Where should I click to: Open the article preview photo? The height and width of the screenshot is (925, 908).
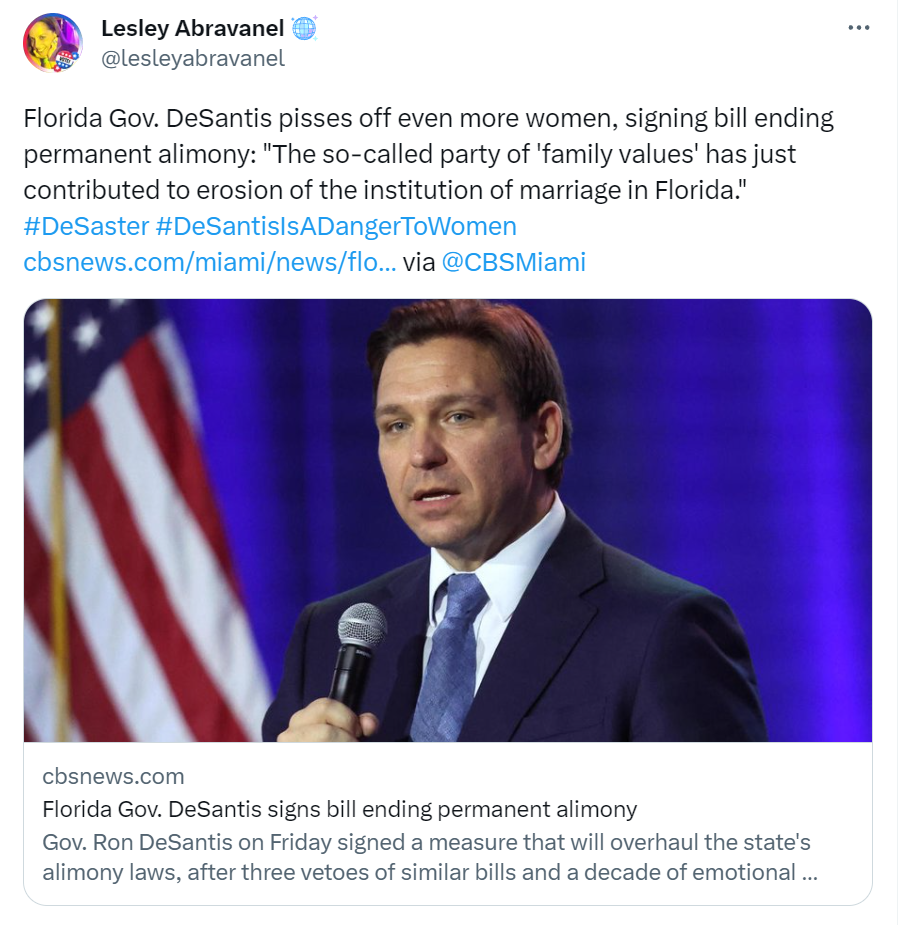(x=448, y=520)
